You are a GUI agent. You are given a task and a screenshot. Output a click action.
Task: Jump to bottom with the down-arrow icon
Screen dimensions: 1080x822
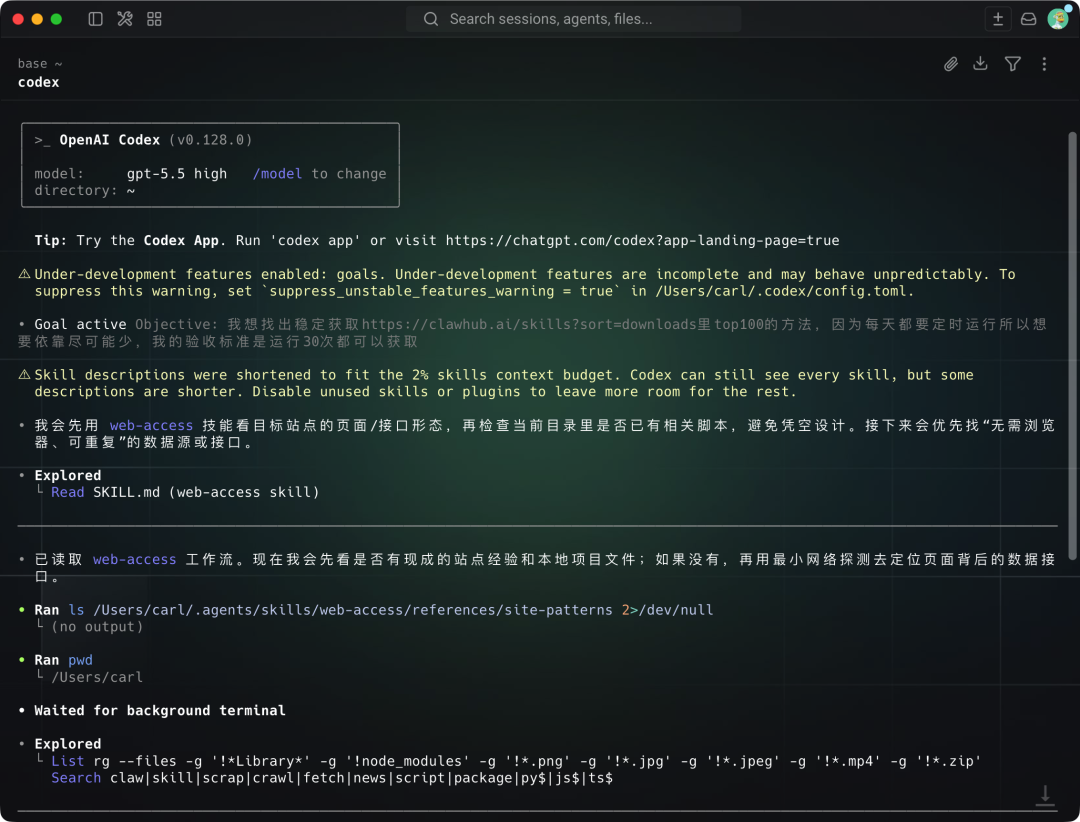(1045, 796)
